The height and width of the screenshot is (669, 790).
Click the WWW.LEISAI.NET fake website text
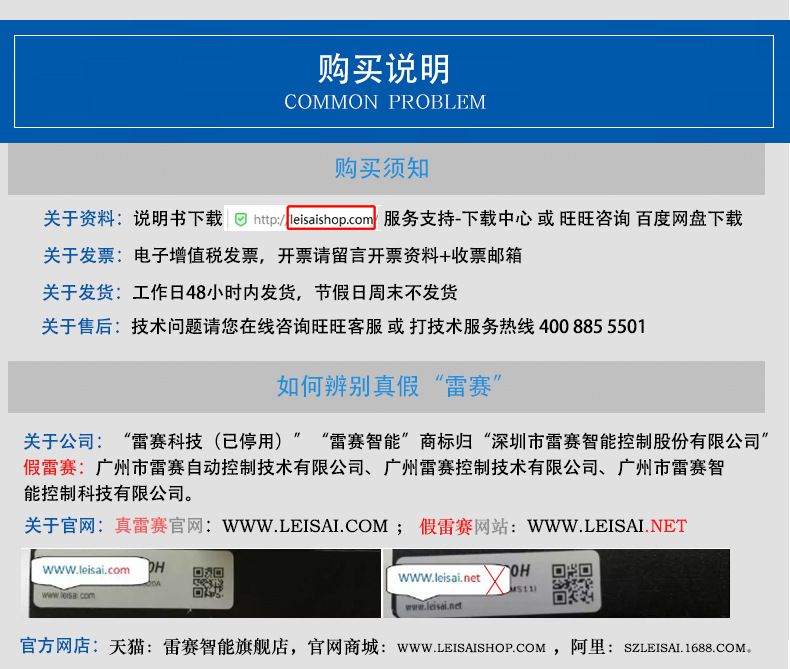[x=607, y=526]
